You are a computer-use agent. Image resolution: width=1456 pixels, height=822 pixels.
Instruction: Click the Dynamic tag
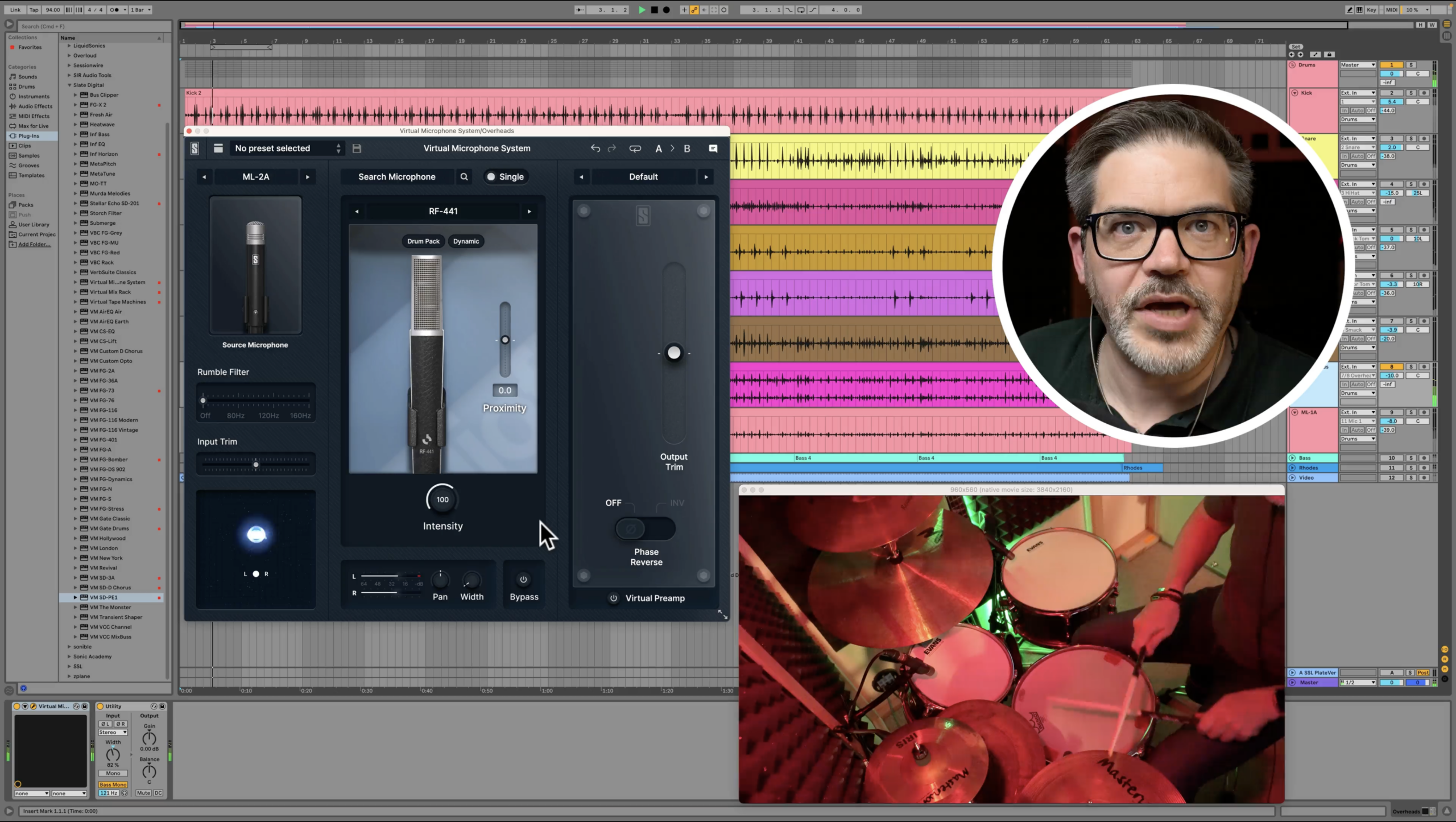click(466, 241)
